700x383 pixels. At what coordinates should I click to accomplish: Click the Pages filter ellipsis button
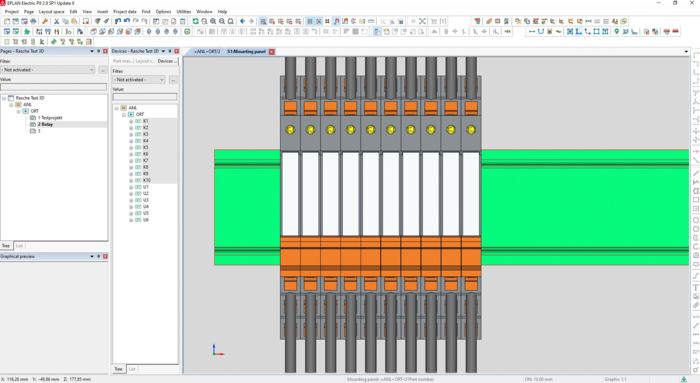[x=103, y=70]
